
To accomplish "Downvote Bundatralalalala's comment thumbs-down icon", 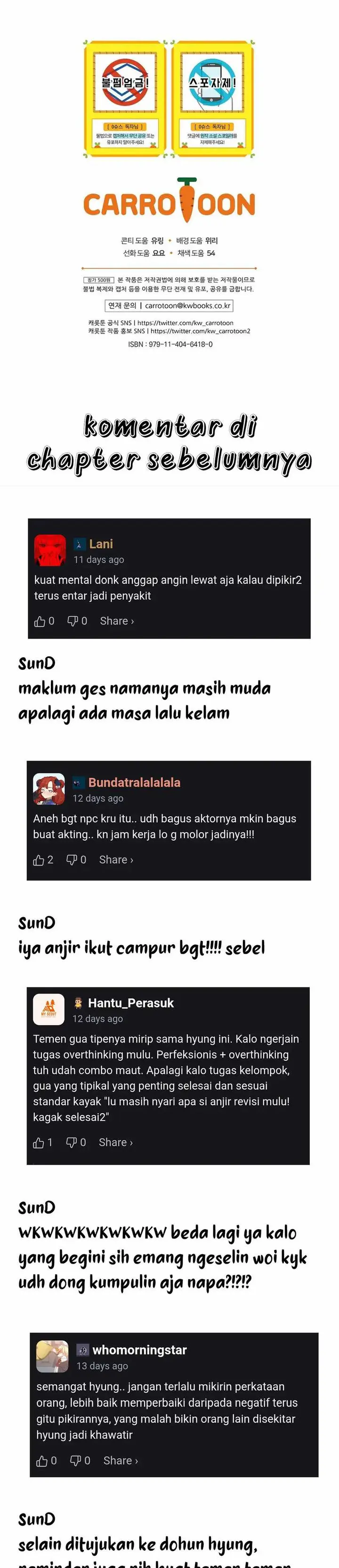I will (x=72, y=860).
